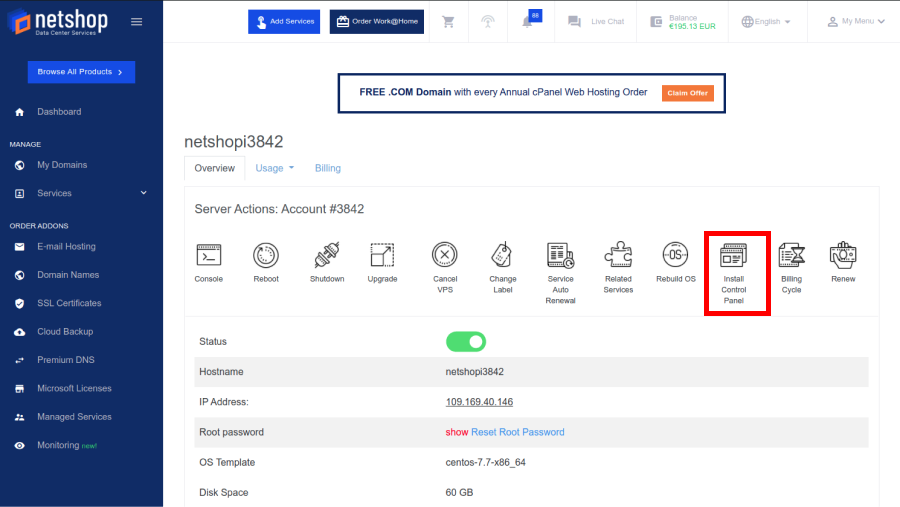Open the English language dropdown

coord(766,22)
